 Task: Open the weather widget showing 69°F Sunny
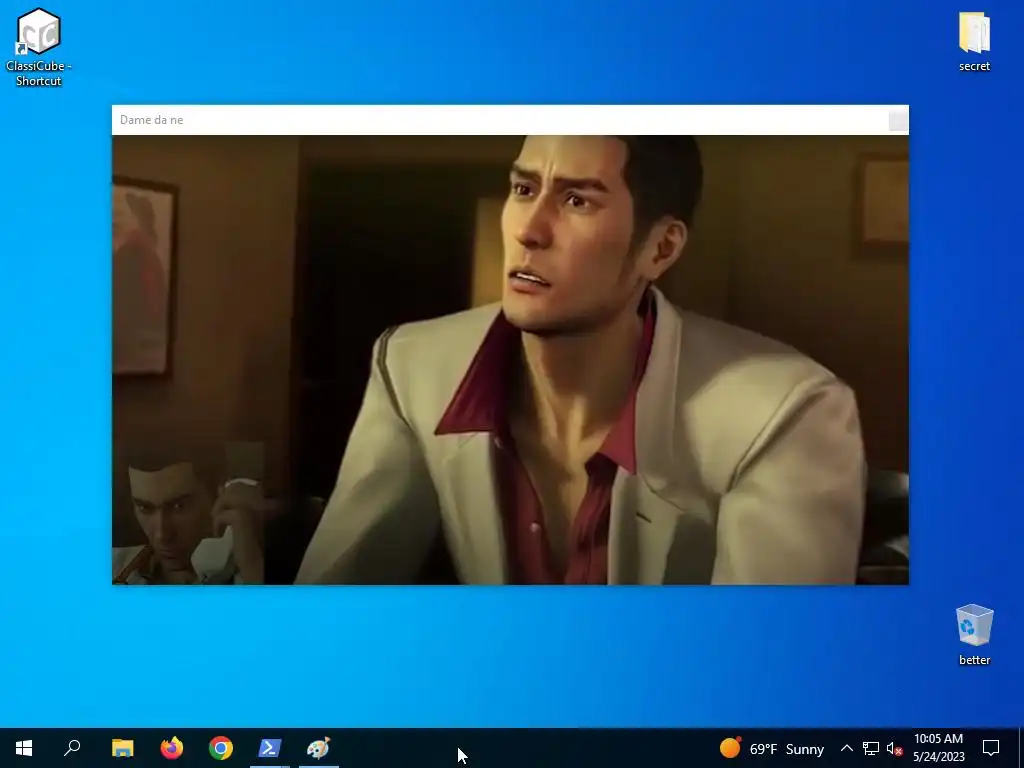[771, 748]
